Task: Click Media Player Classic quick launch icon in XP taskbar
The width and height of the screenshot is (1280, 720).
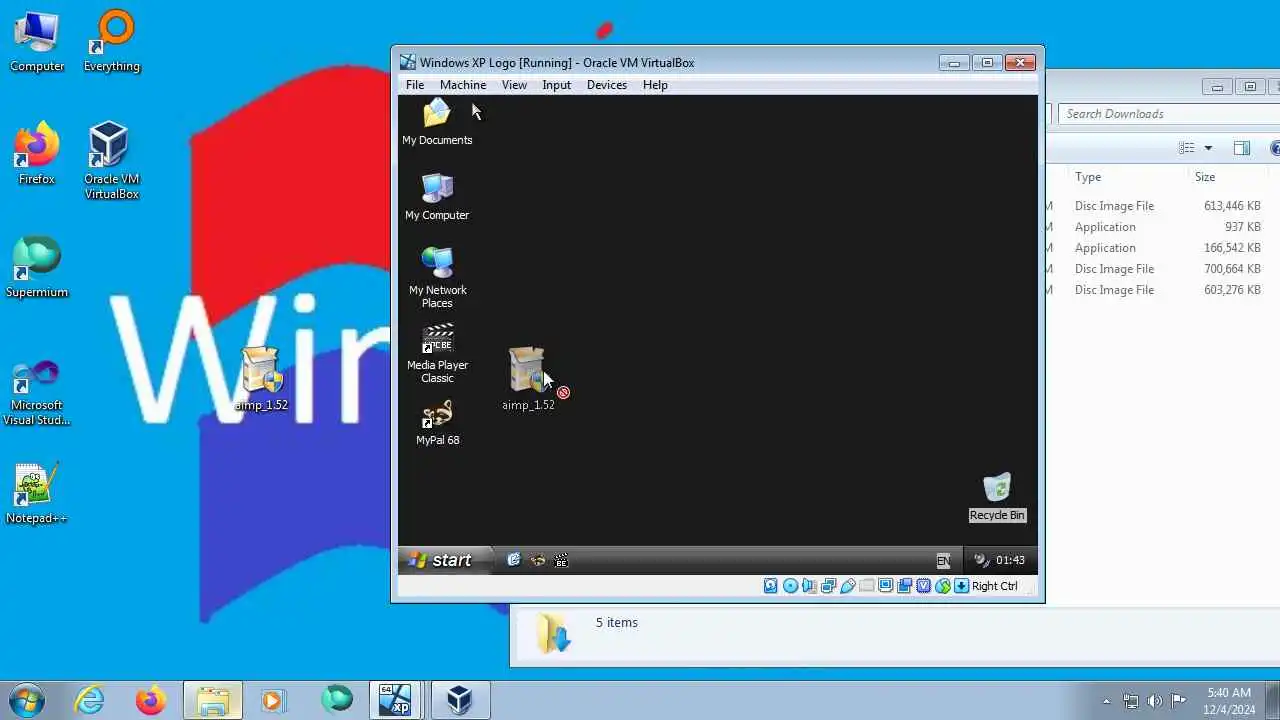Action: (561, 560)
